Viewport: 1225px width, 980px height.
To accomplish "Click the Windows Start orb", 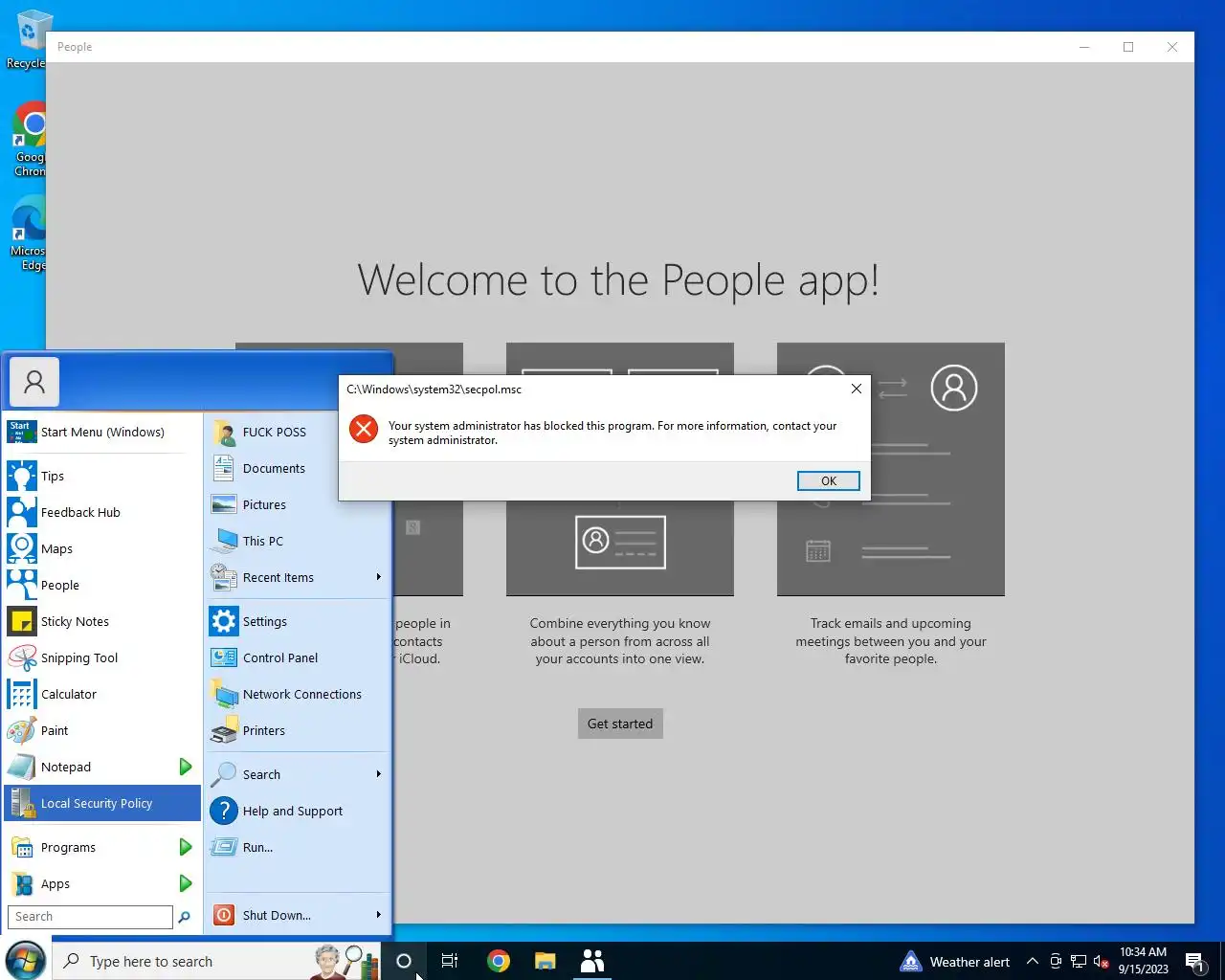I will (25, 961).
